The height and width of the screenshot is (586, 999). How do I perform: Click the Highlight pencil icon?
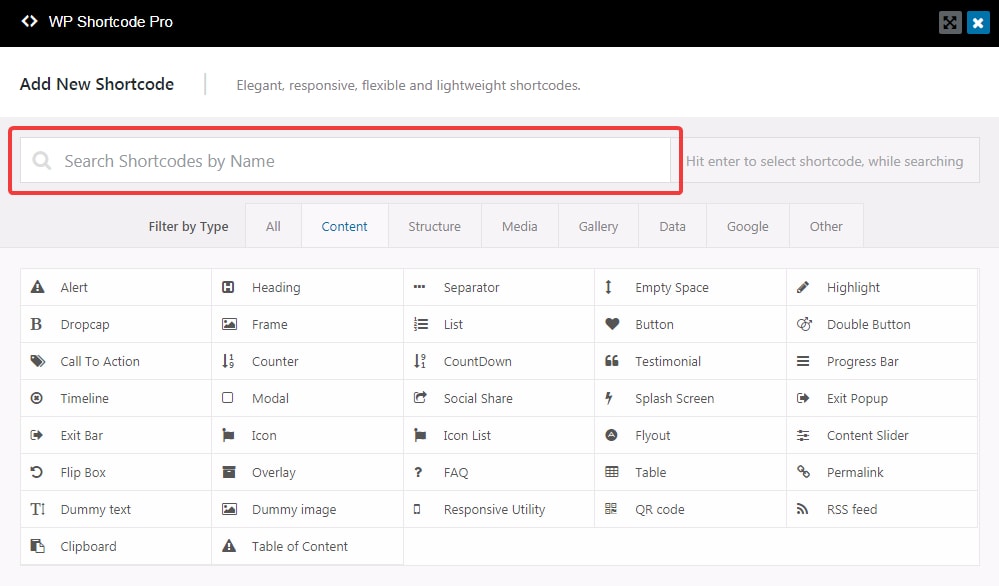803,287
